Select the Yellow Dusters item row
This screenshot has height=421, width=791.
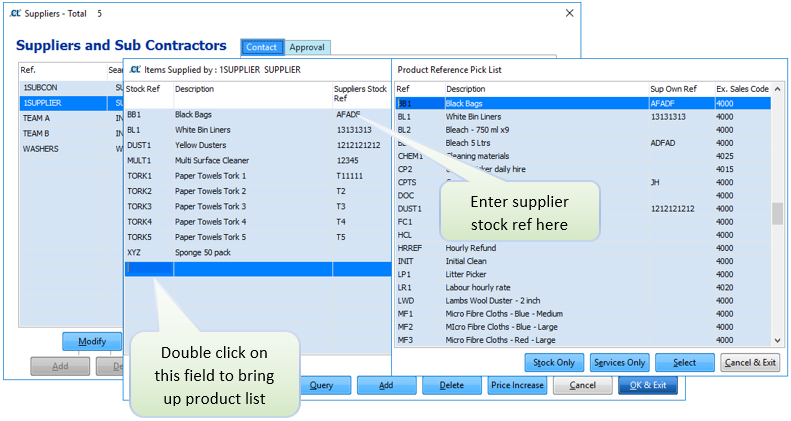point(257,145)
